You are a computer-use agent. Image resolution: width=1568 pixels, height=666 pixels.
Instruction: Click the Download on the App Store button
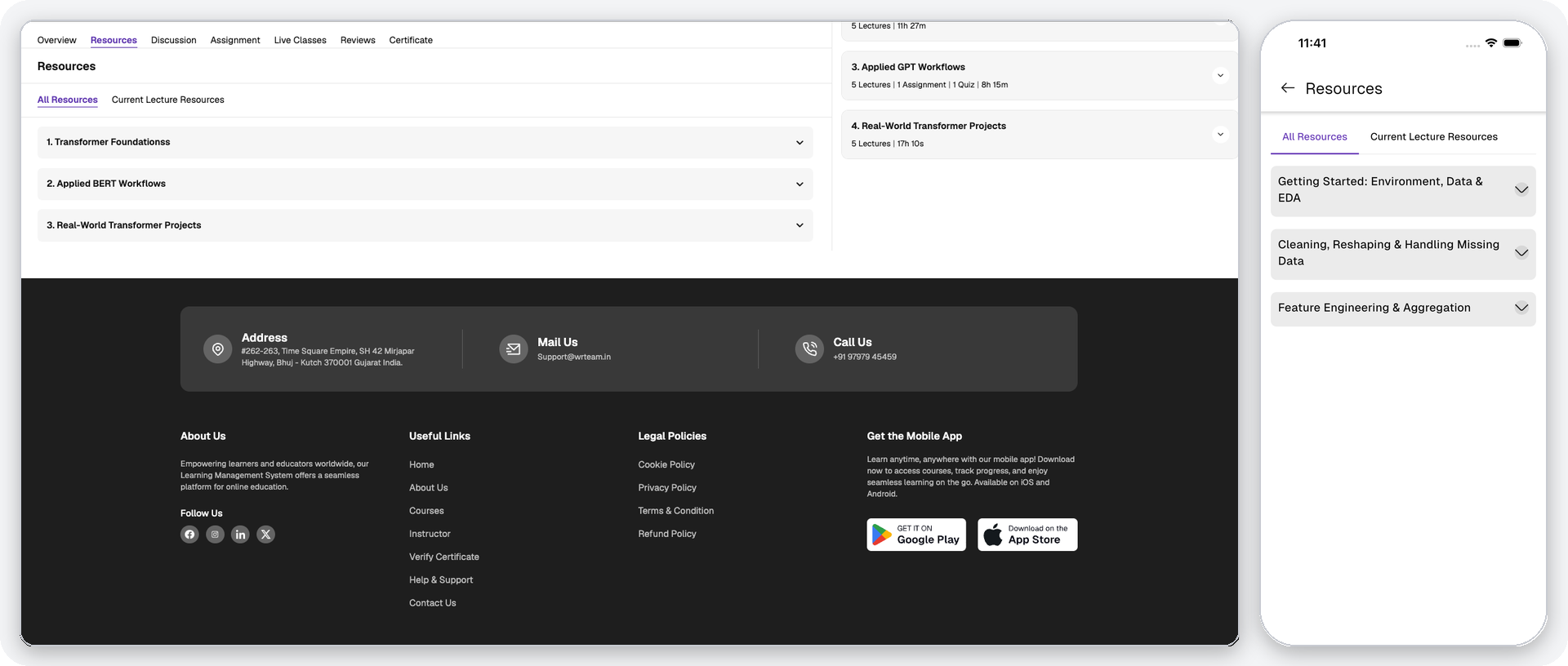[x=1027, y=535]
